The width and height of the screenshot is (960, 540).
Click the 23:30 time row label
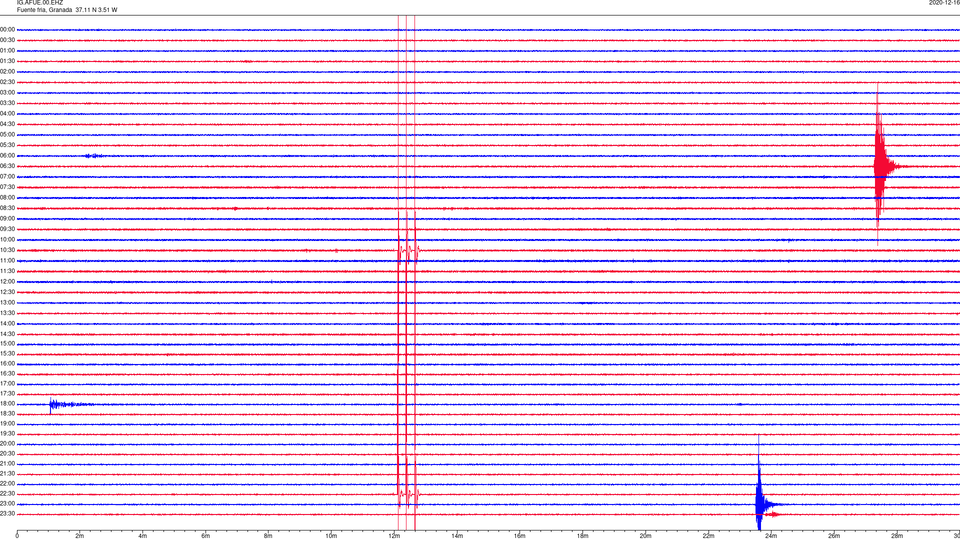pyautogui.click(x=7, y=514)
